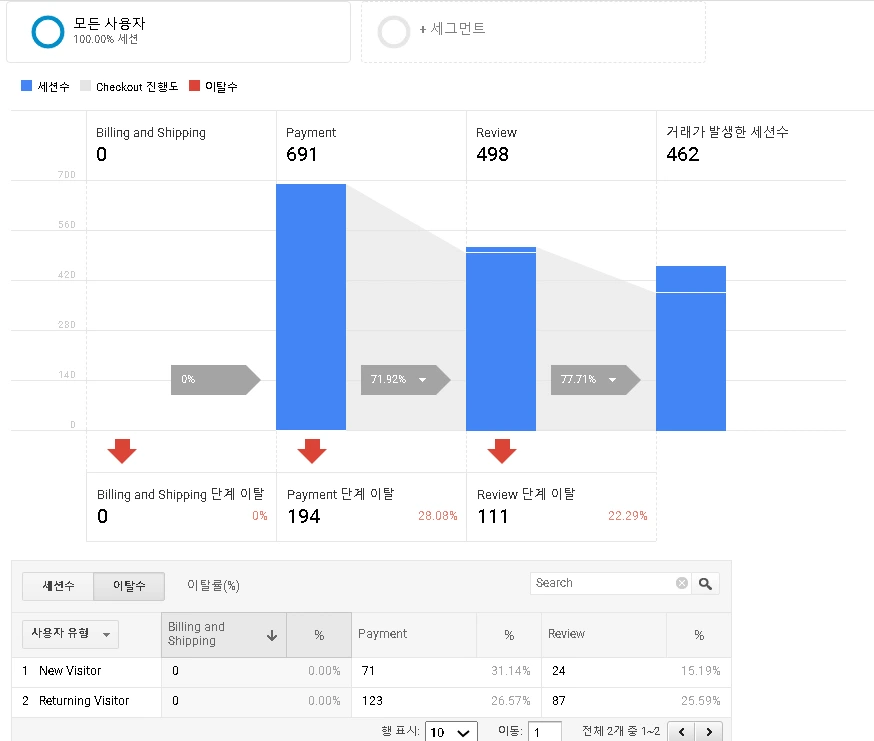Click the red drop-off arrow under Billing and Shipping

(122, 451)
